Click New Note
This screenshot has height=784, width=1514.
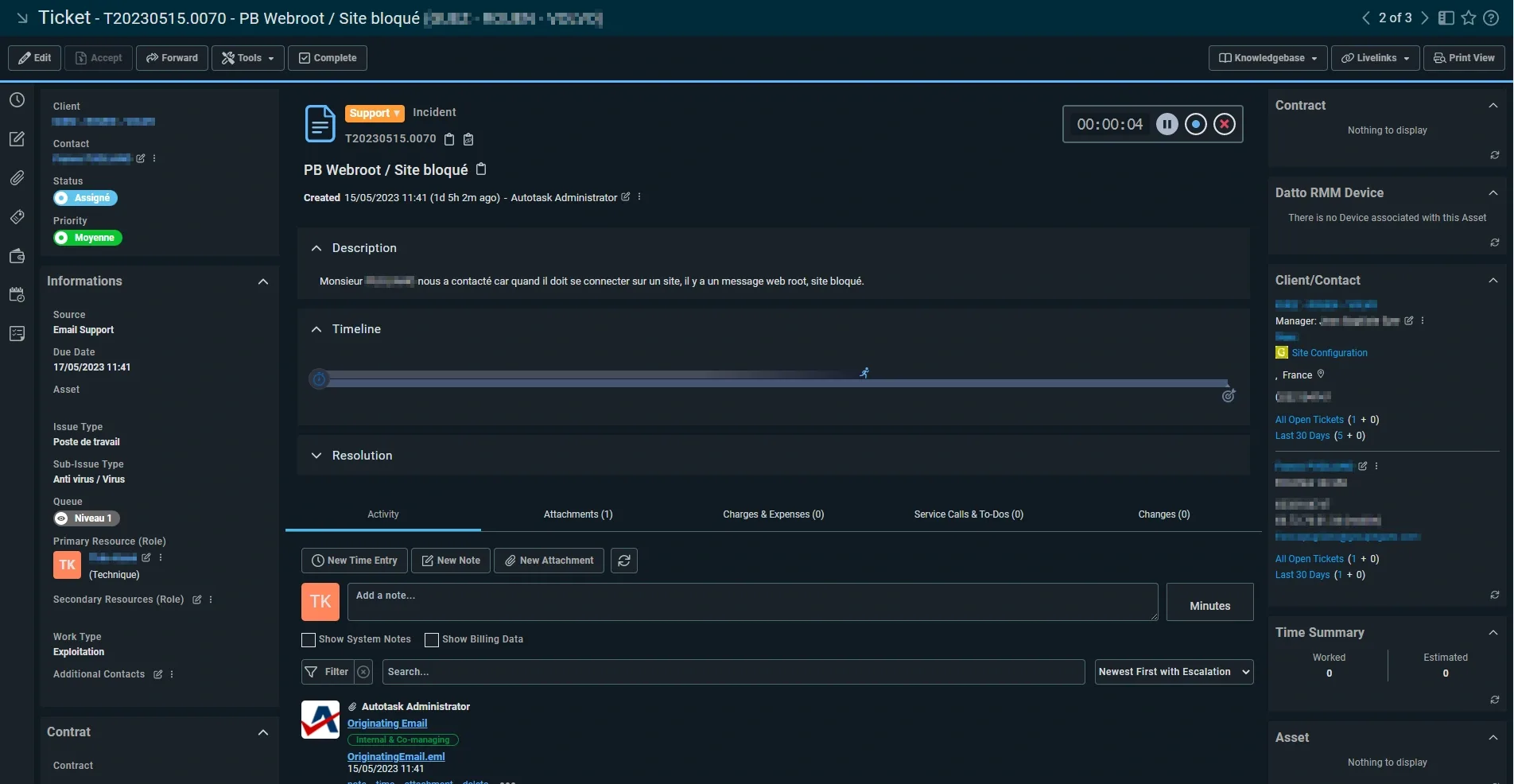click(x=451, y=561)
